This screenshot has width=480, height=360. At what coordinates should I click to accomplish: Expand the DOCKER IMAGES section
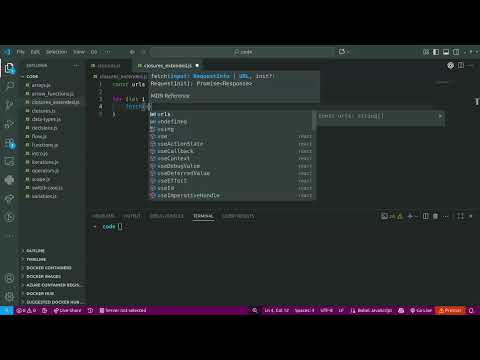[43, 276]
